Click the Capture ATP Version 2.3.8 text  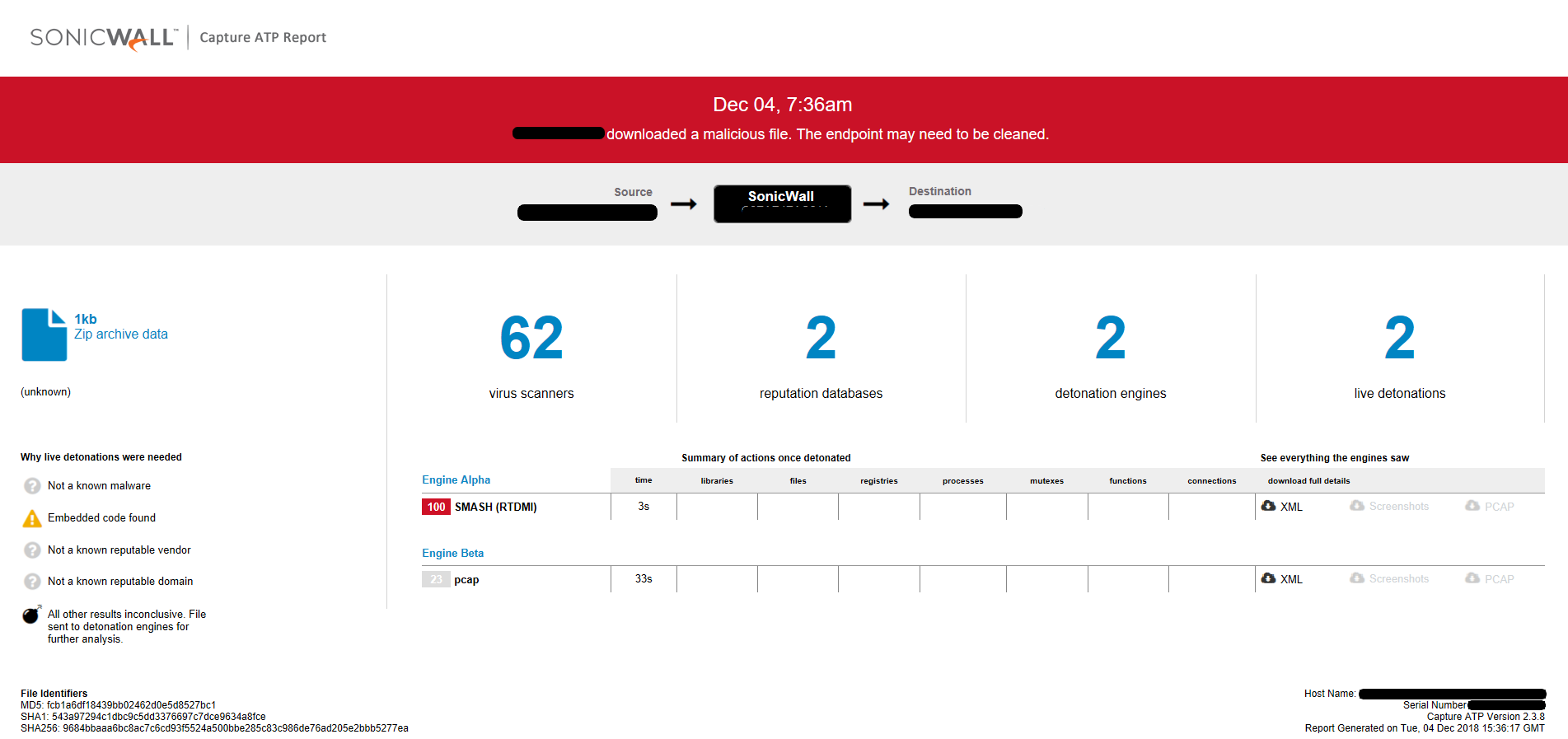[1486, 717]
